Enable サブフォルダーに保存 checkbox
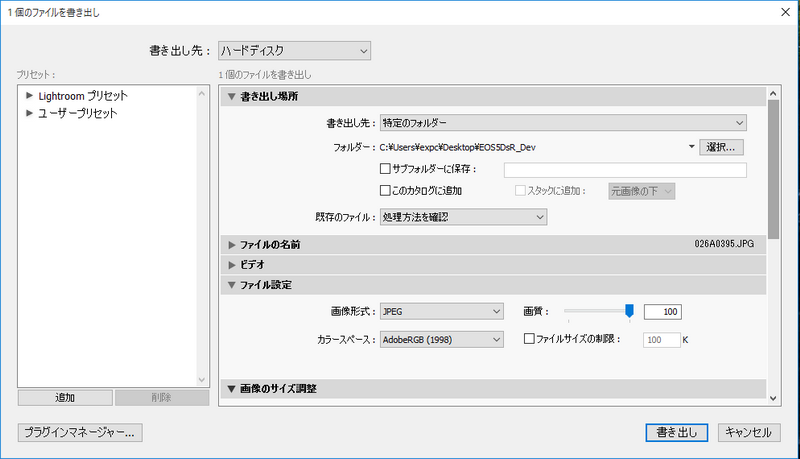Screen dimensions: 800x459 (385, 168)
